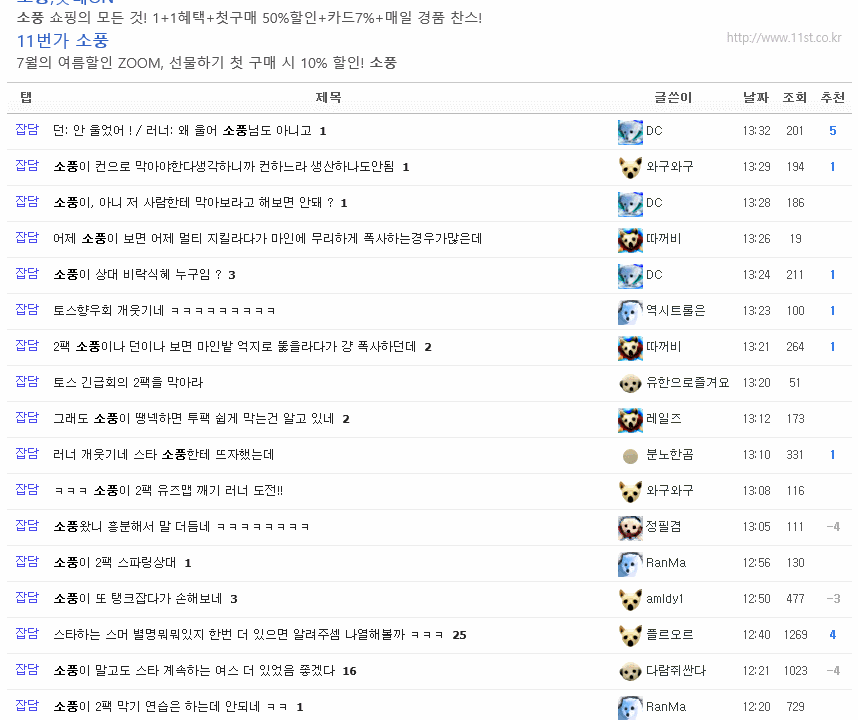Open post '소풍이 2팩 막기 연습은 하는데'
This screenshot has width=858, height=720.
170,707
